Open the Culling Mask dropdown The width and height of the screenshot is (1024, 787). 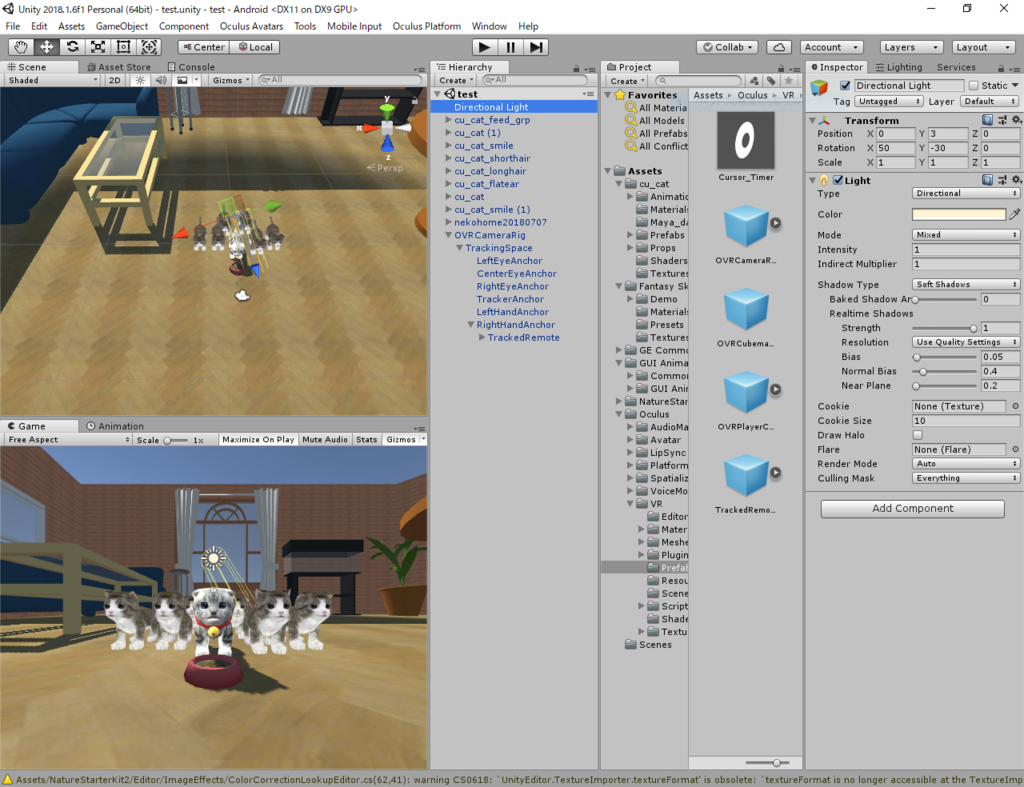point(966,478)
